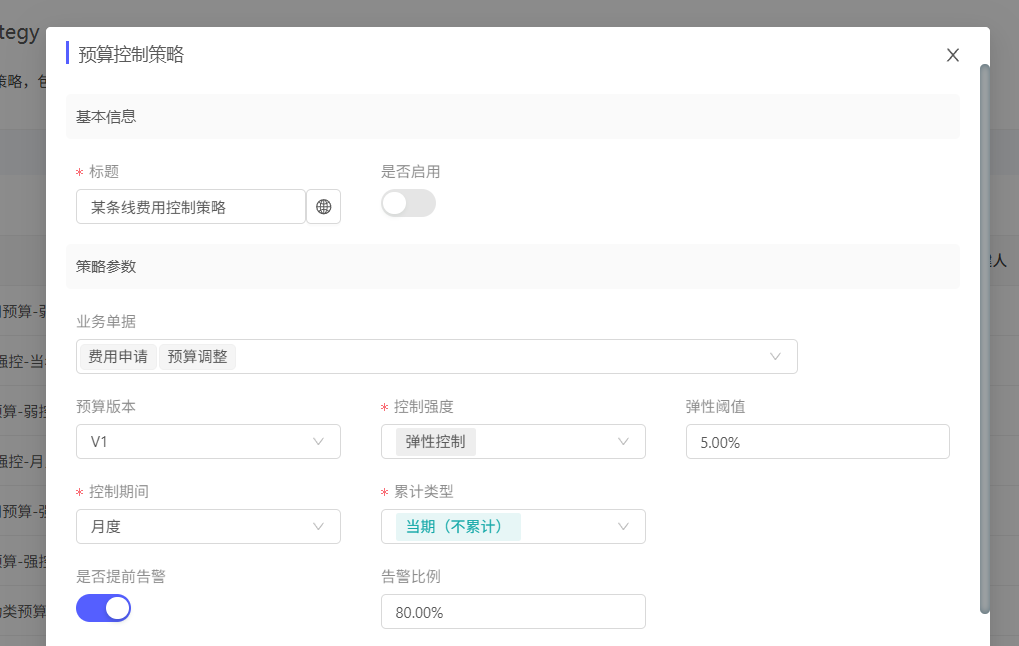Click the 预算控制策略 dialog title
Viewport: 1019px width, 646px height.
[131, 55]
